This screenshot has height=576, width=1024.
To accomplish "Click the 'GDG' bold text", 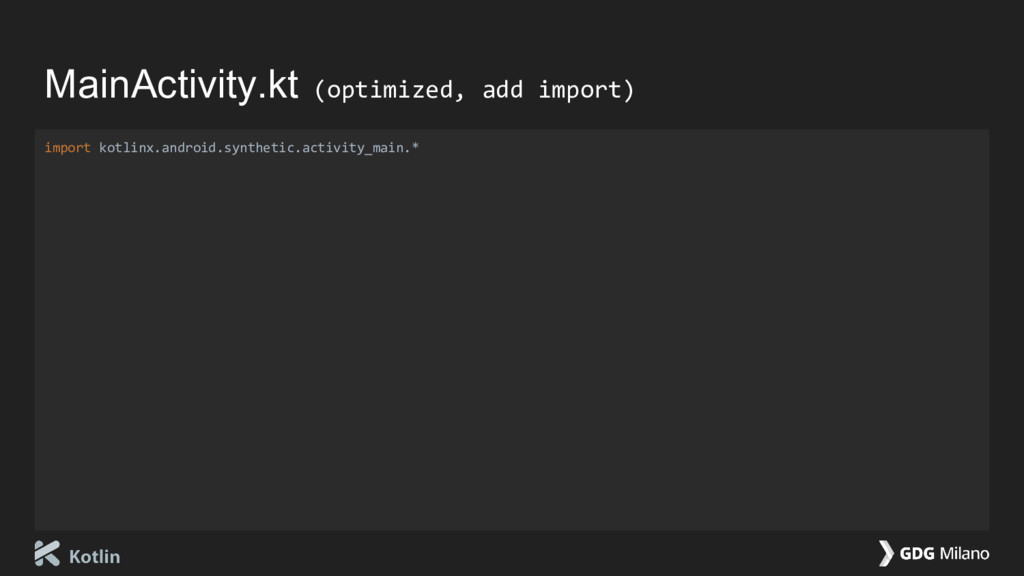I will [x=917, y=554].
